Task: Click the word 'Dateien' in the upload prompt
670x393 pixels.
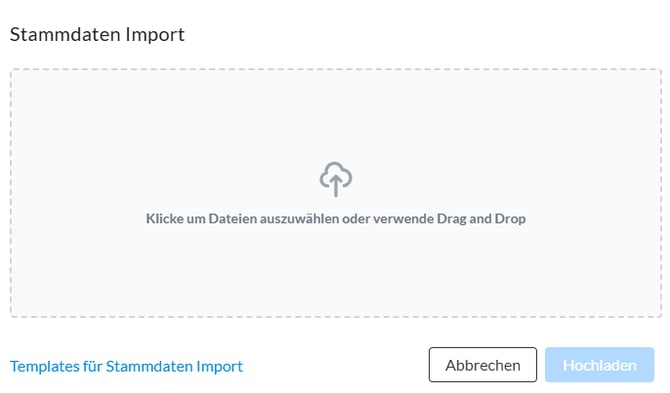Action: [x=233, y=219]
